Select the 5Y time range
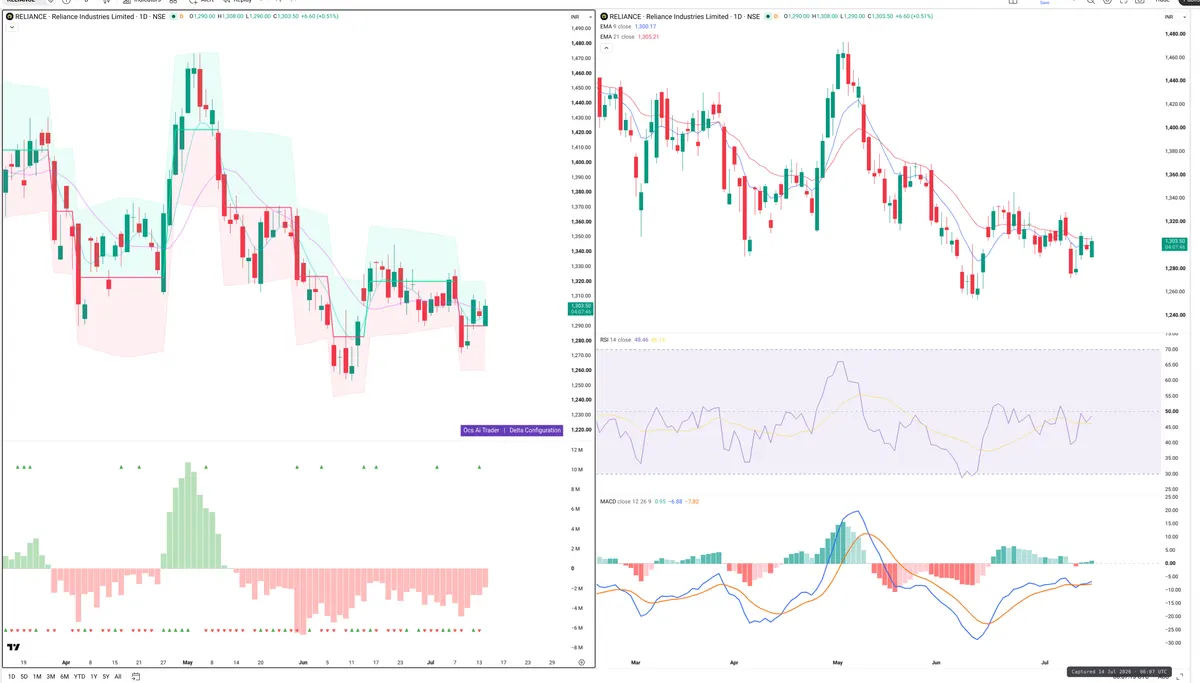This screenshot has width=1200, height=683. pos(106,677)
